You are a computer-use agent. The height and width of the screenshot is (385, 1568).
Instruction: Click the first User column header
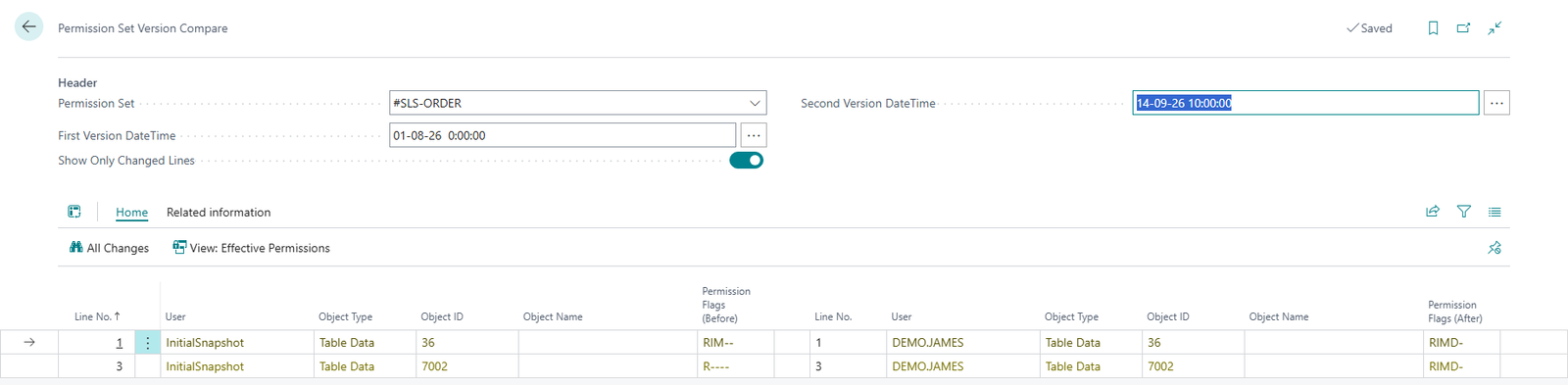(175, 316)
